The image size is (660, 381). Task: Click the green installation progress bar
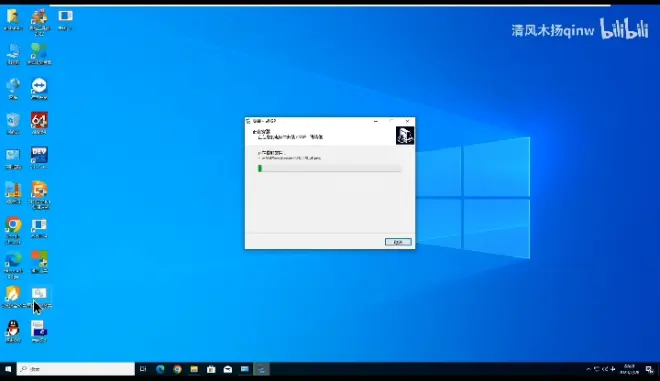tap(330, 168)
